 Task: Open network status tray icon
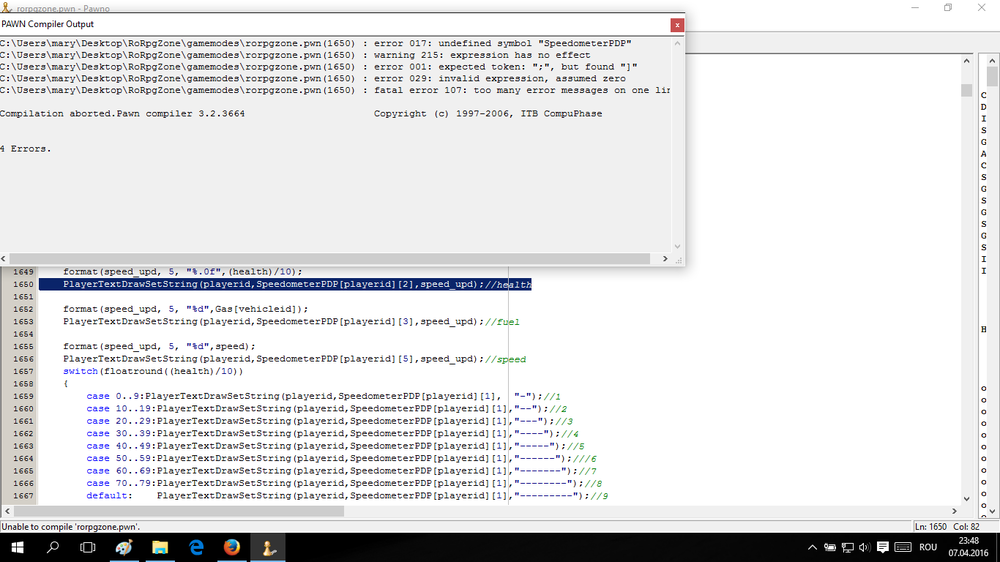click(848, 547)
